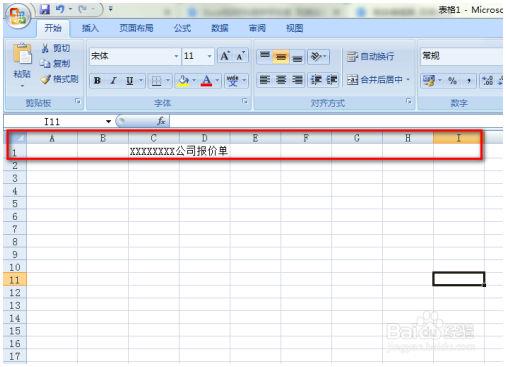Click the Increase Indent icon
Image resolution: width=506 pixels, height=367 pixels.
pos(331,80)
